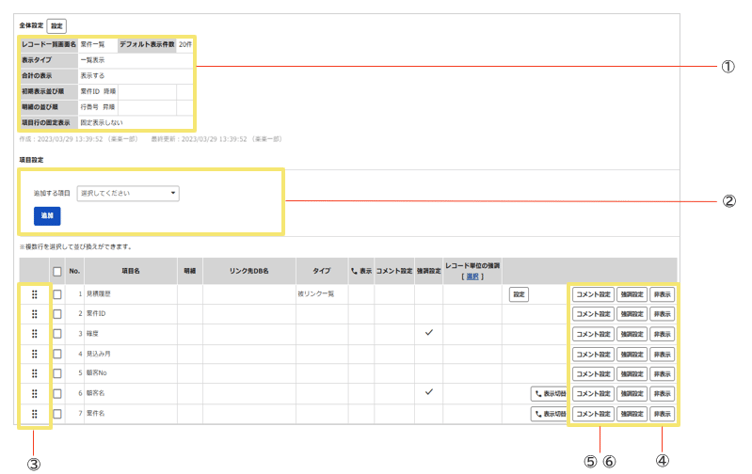Open 強調設定 for row 7 案件名
This screenshot has height=474, width=752.
pos(632,414)
